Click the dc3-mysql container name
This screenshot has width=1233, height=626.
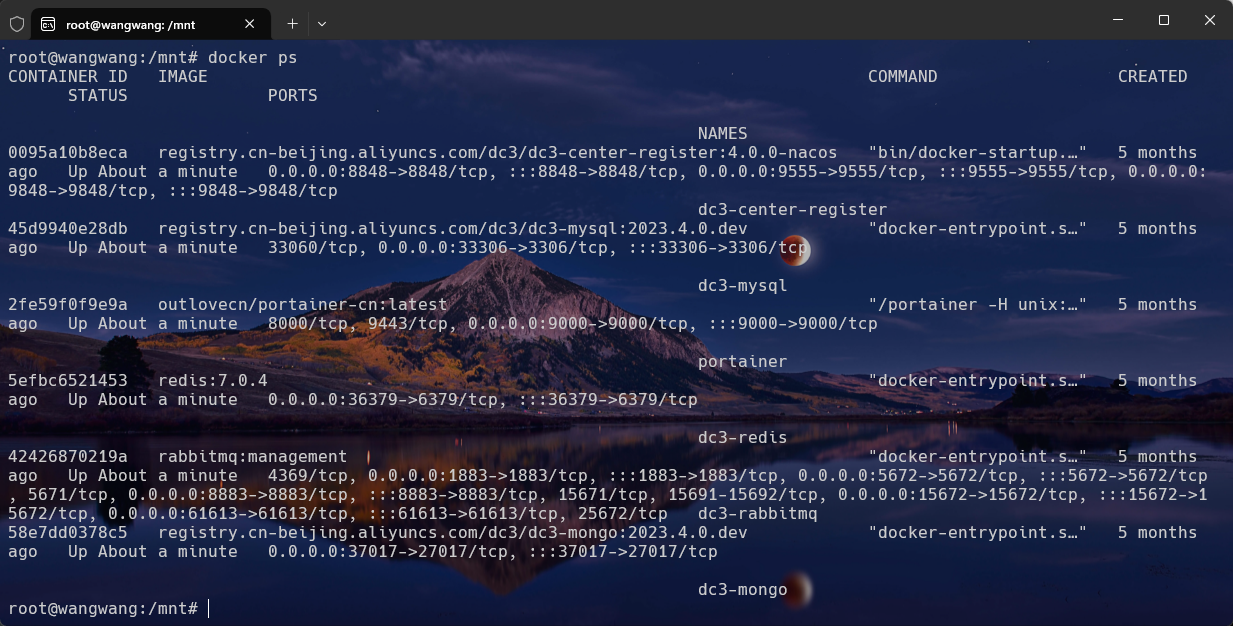[x=742, y=286]
